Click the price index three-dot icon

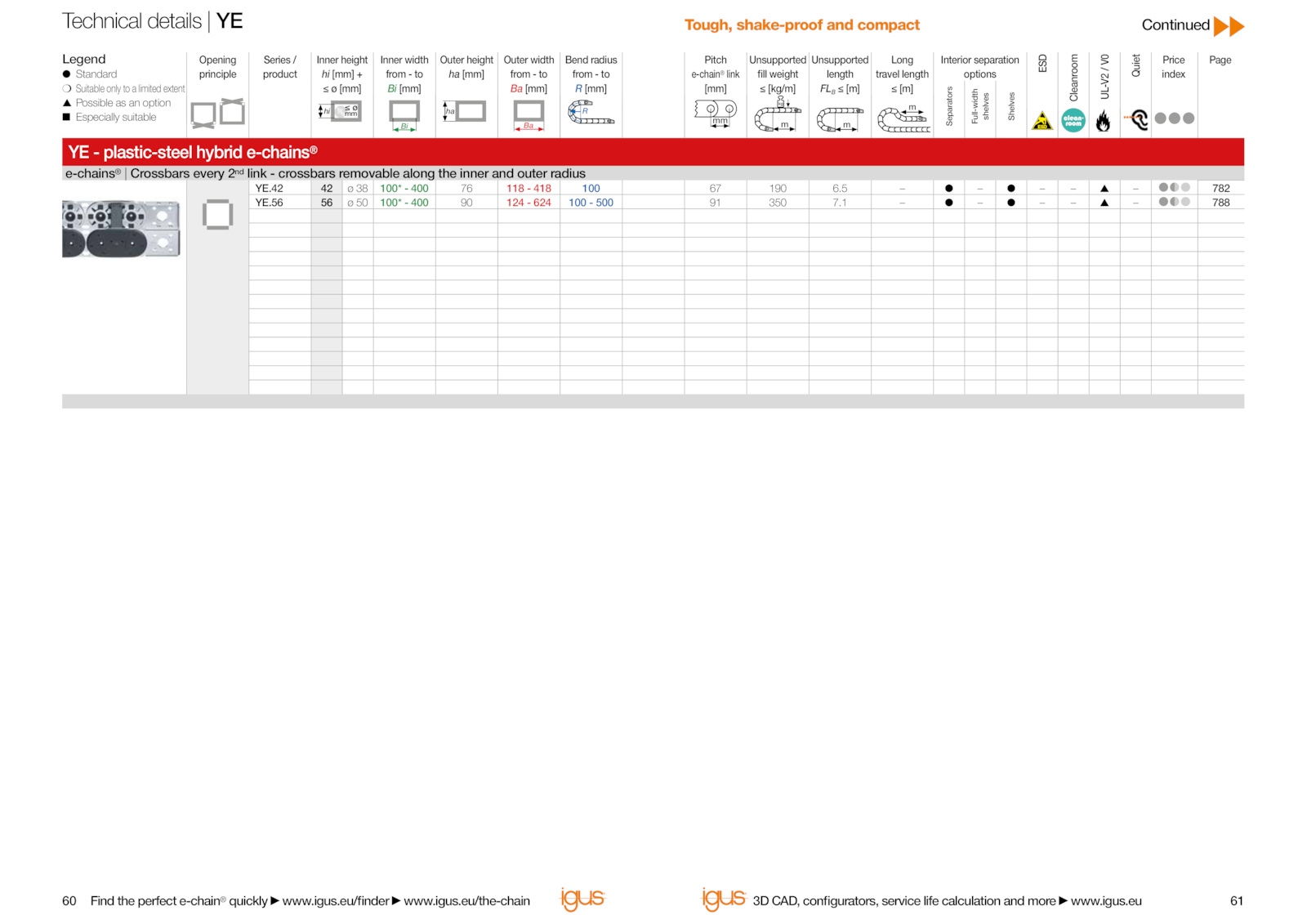[1175, 118]
